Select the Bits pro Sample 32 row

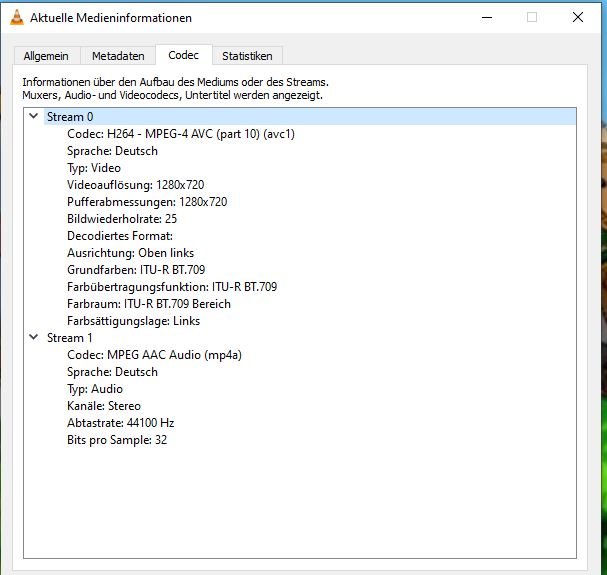point(116,440)
